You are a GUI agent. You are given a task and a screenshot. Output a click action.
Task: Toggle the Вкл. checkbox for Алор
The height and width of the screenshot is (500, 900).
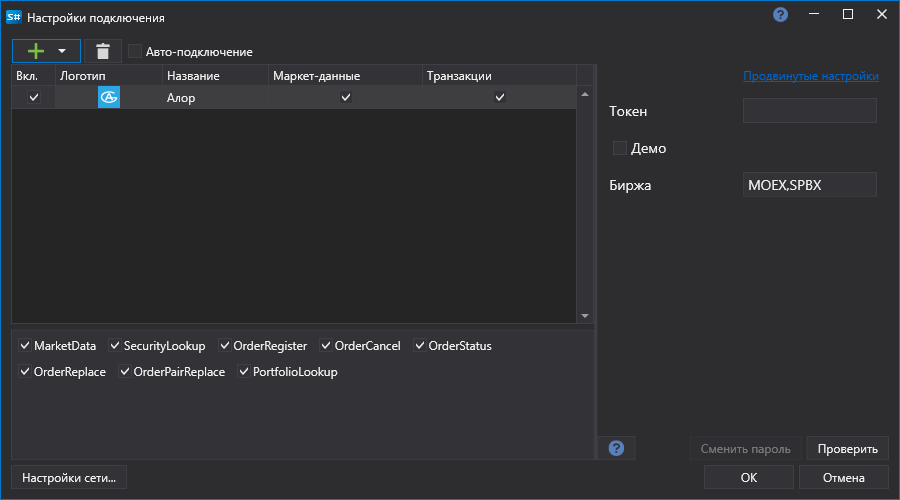tap(34, 97)
